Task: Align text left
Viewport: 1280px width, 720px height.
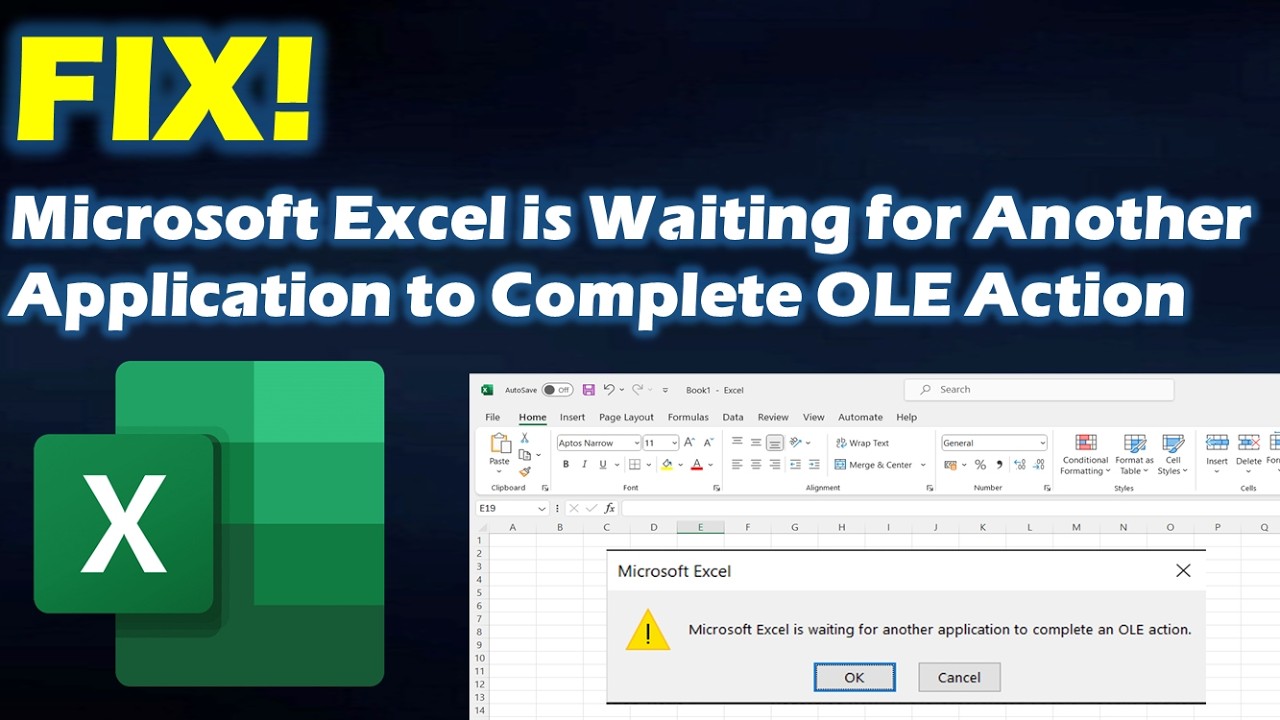Action: pos(737,465)
